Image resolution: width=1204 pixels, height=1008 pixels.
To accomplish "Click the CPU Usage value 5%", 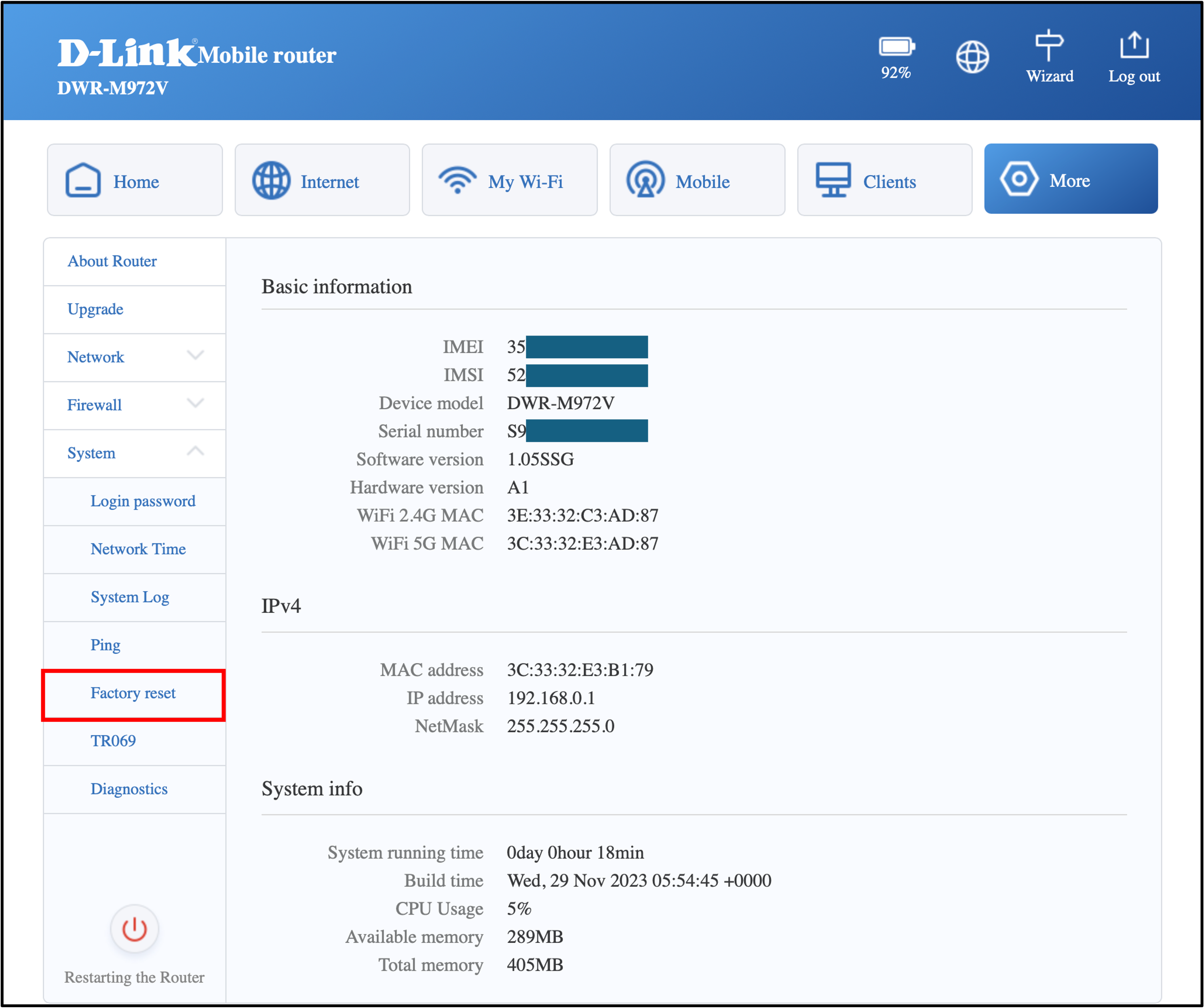I will coord(519,909).
